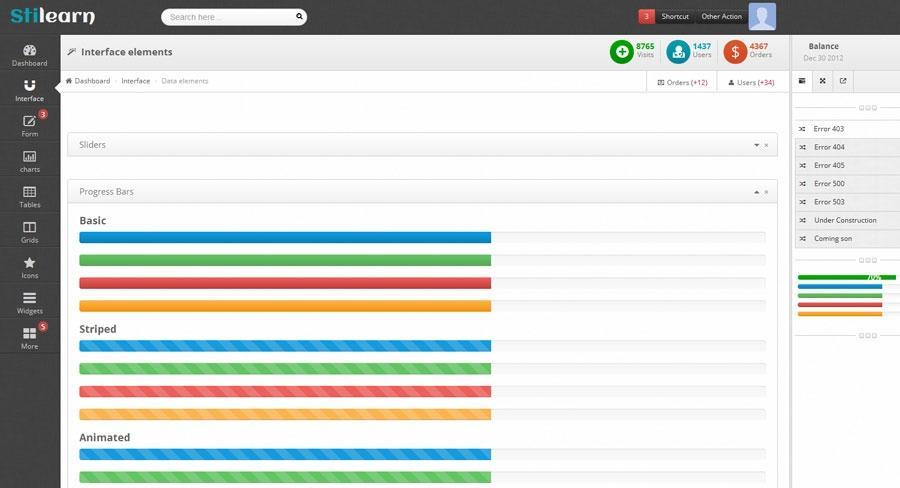The height and width of the screenshot is (488, 900).
Task: Open the Shortcut menu in header
Action: [675, 16]
